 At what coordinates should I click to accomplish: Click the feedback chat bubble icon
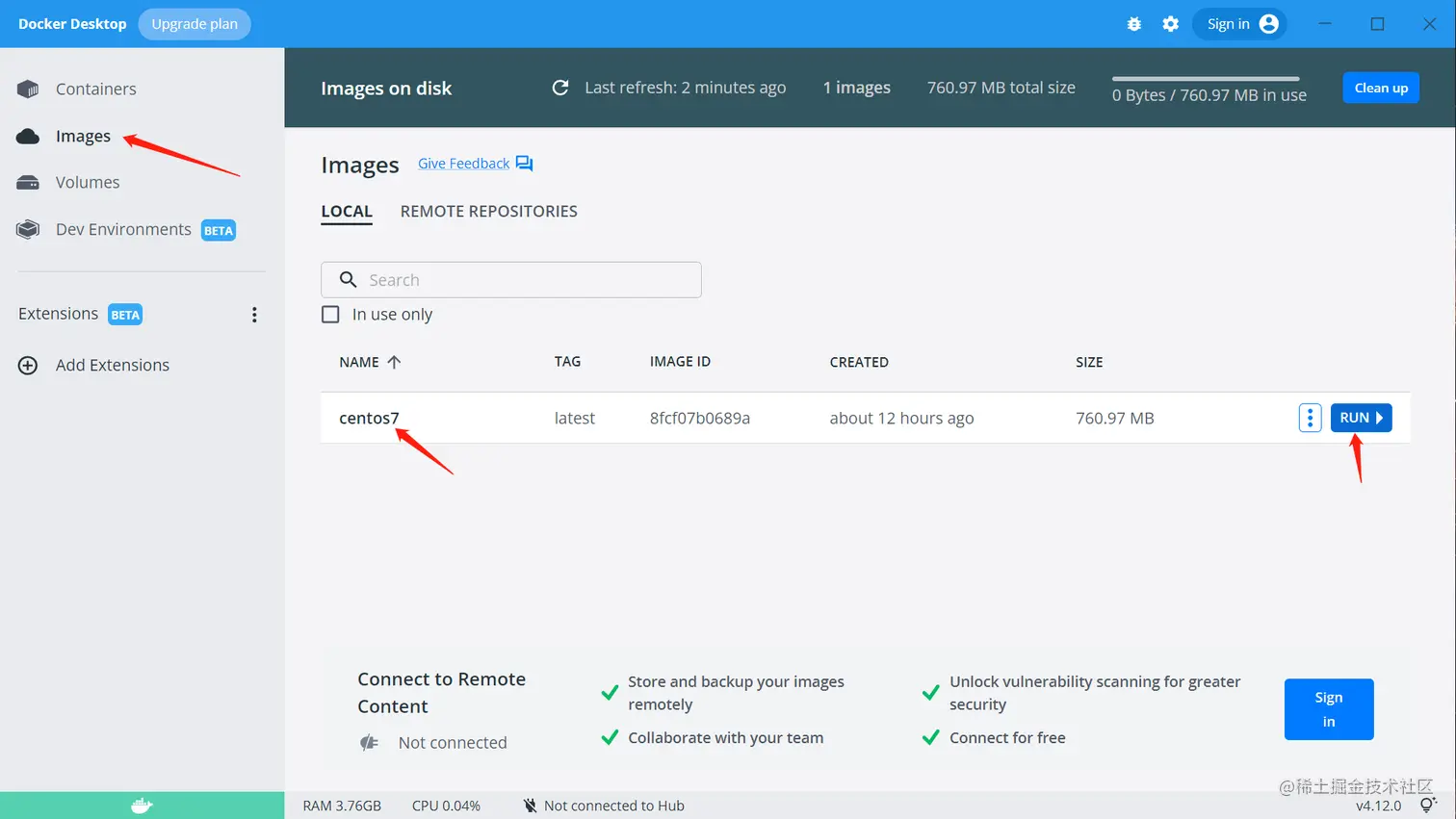click(x=524, y=164)
